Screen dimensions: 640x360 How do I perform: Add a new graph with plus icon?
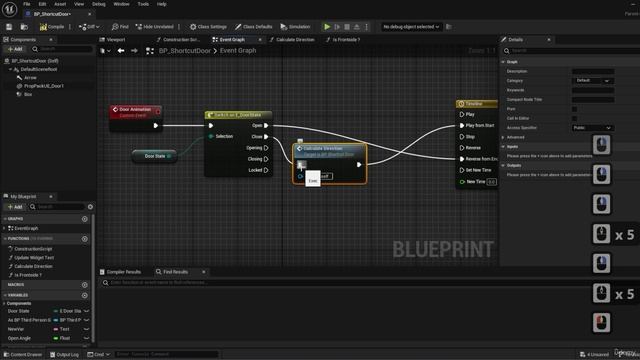point(84,219)
